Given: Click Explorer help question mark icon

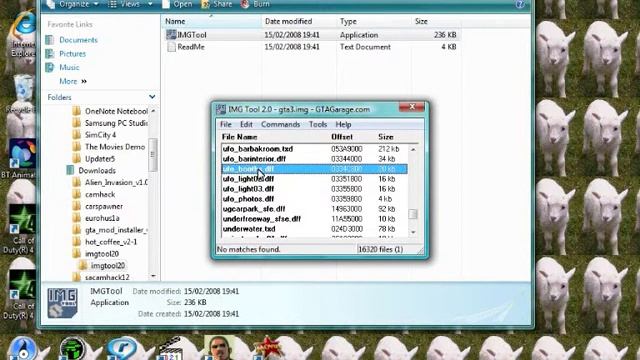Looking at the screenshot, I should [520, 4].
